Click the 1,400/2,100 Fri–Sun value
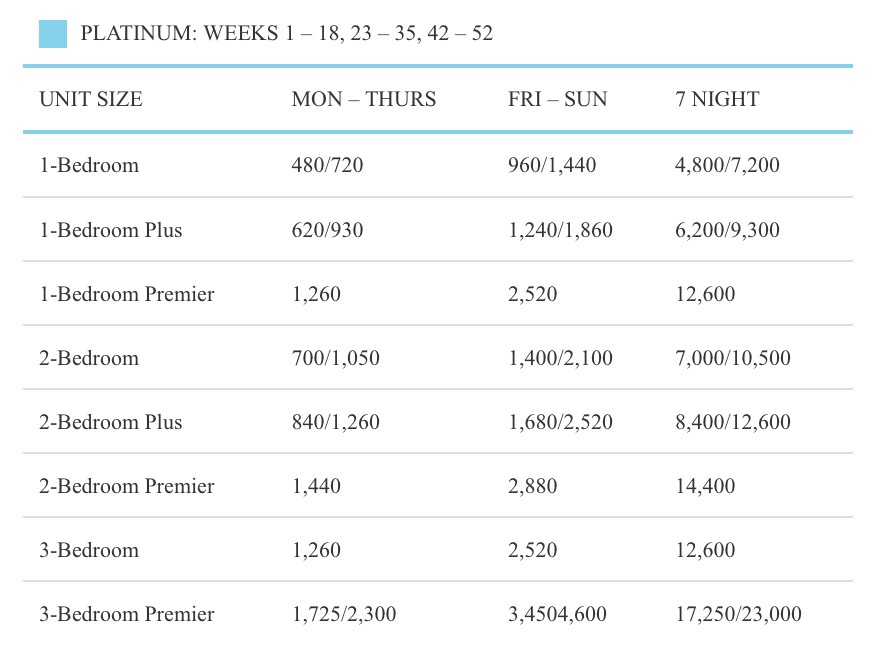This screenshot has width=873, height=663. pyautogui.click(x=560, y=358)
